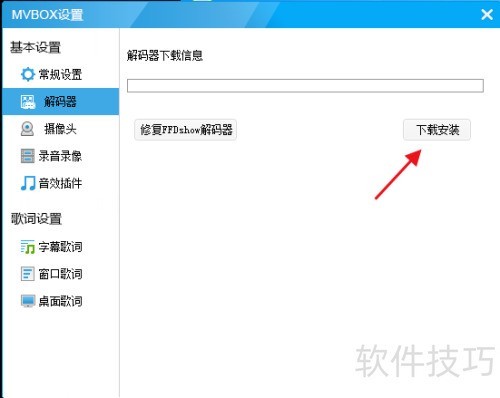Viewport: 500px width, 398px height.
Task: Open the 桌面歌词 settings
Action: [61, 301]
